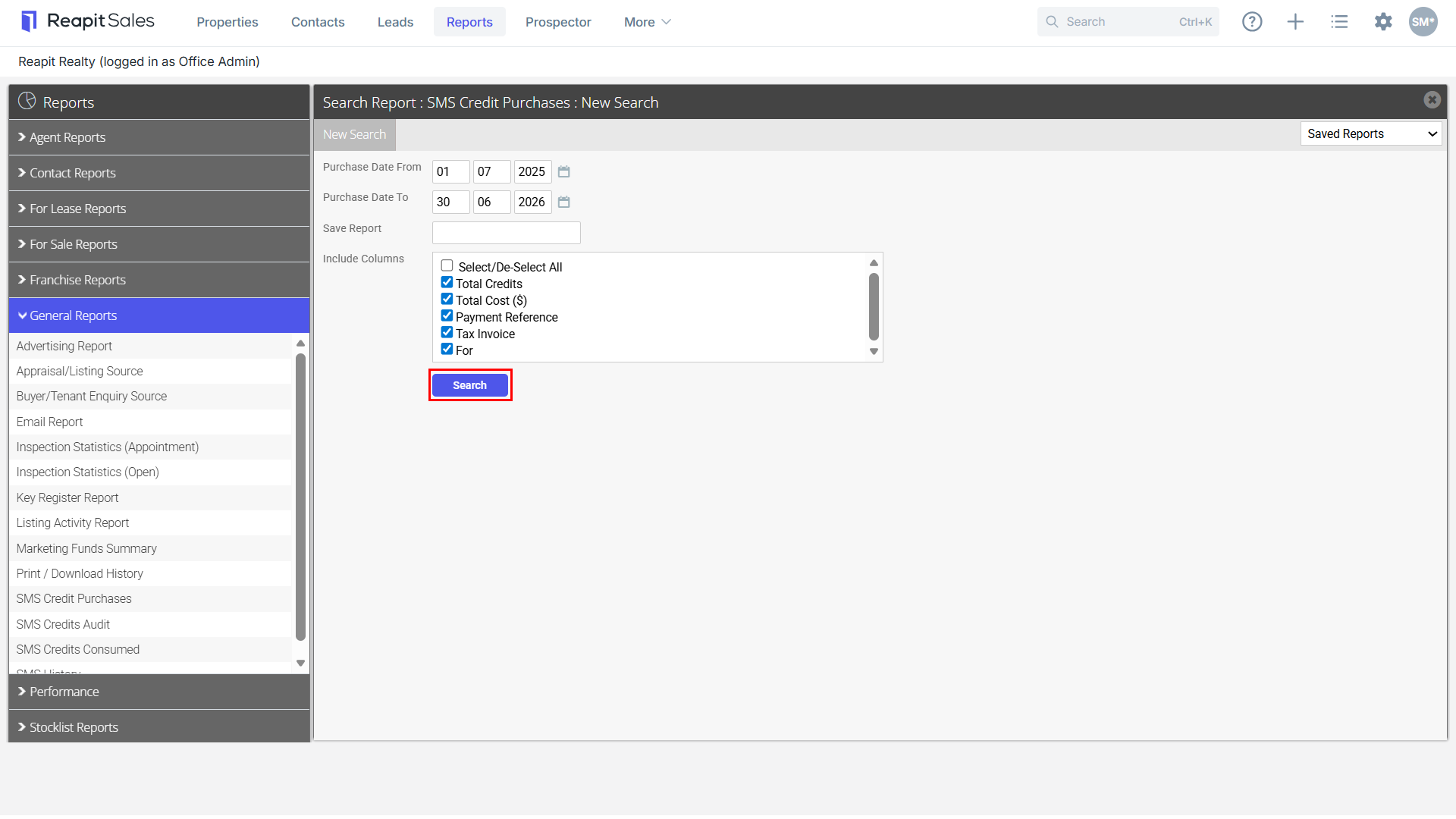Click the plus add-new icon

1295,22
